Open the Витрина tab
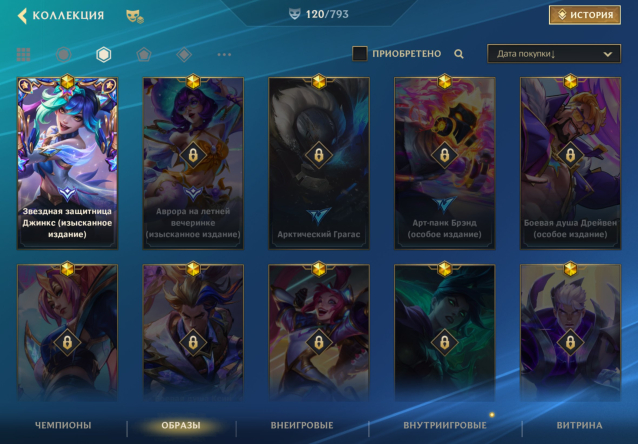 pyautogui.click(x=579, y=425)
